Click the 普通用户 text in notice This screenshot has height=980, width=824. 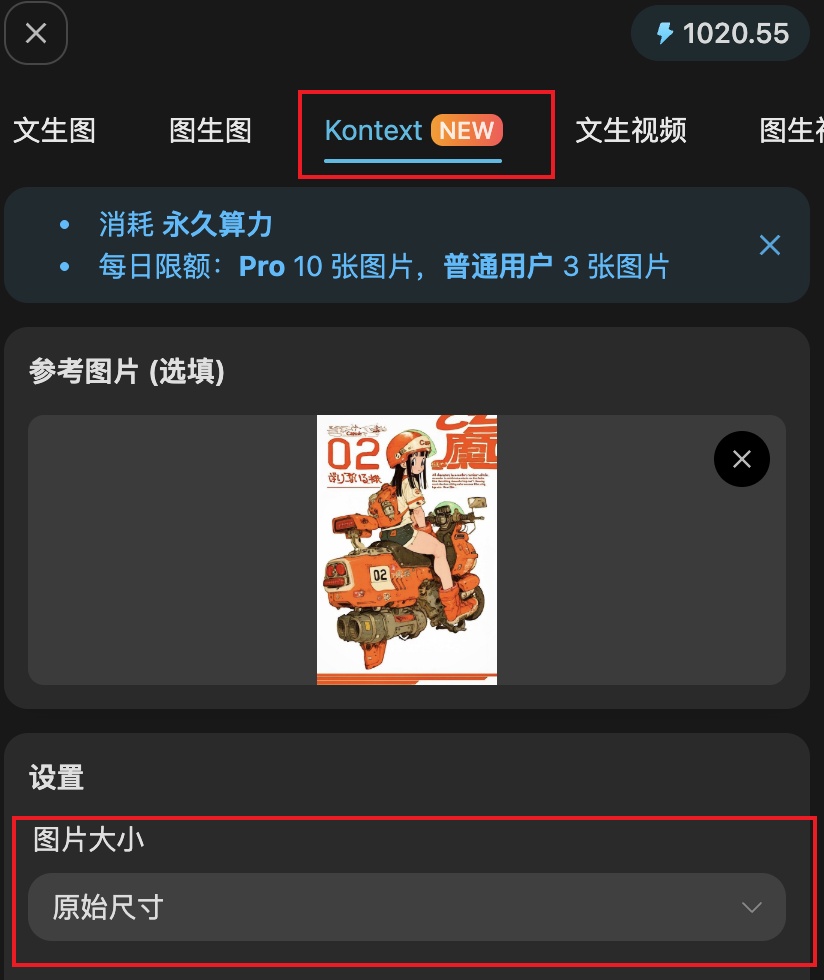[498, 266]
